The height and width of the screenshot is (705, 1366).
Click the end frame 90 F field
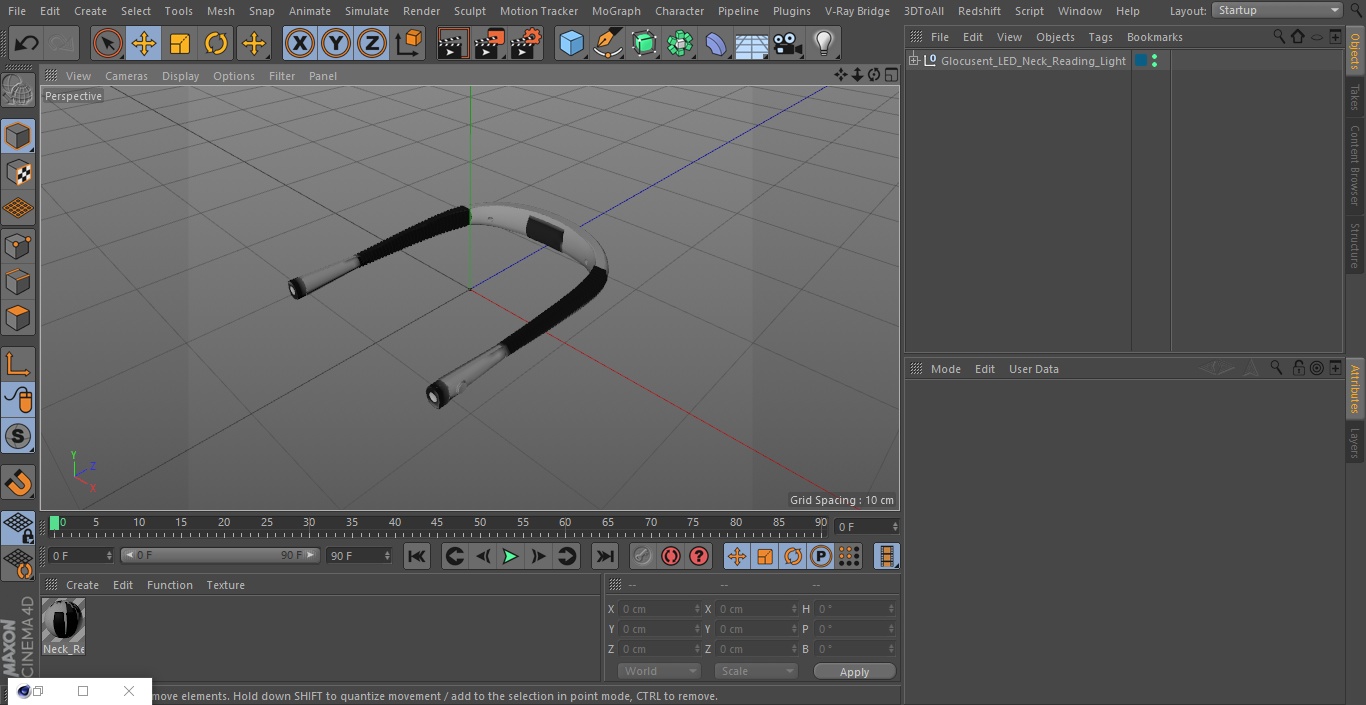click(358, 555)
